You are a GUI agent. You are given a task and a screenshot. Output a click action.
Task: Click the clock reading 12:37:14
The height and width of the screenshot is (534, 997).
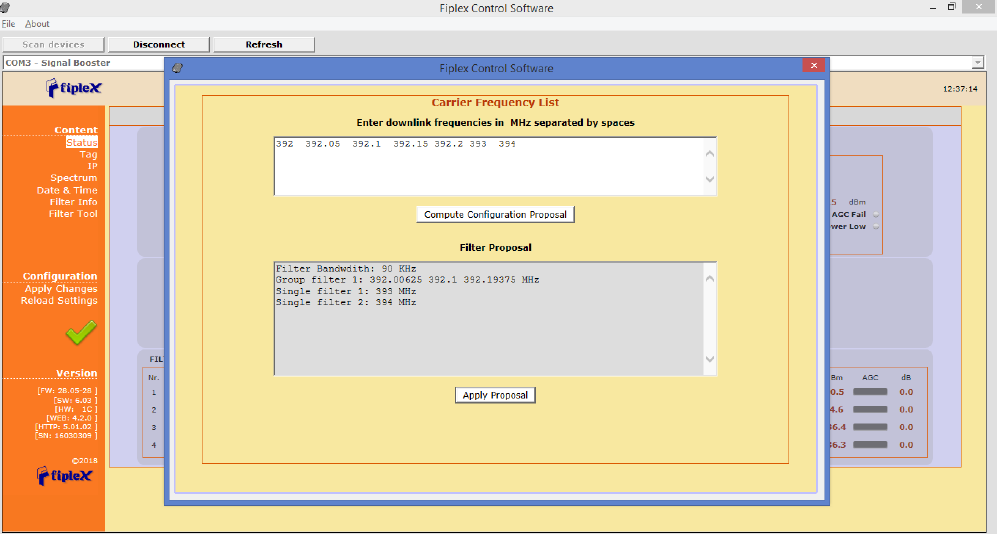[x=960, y=89]
